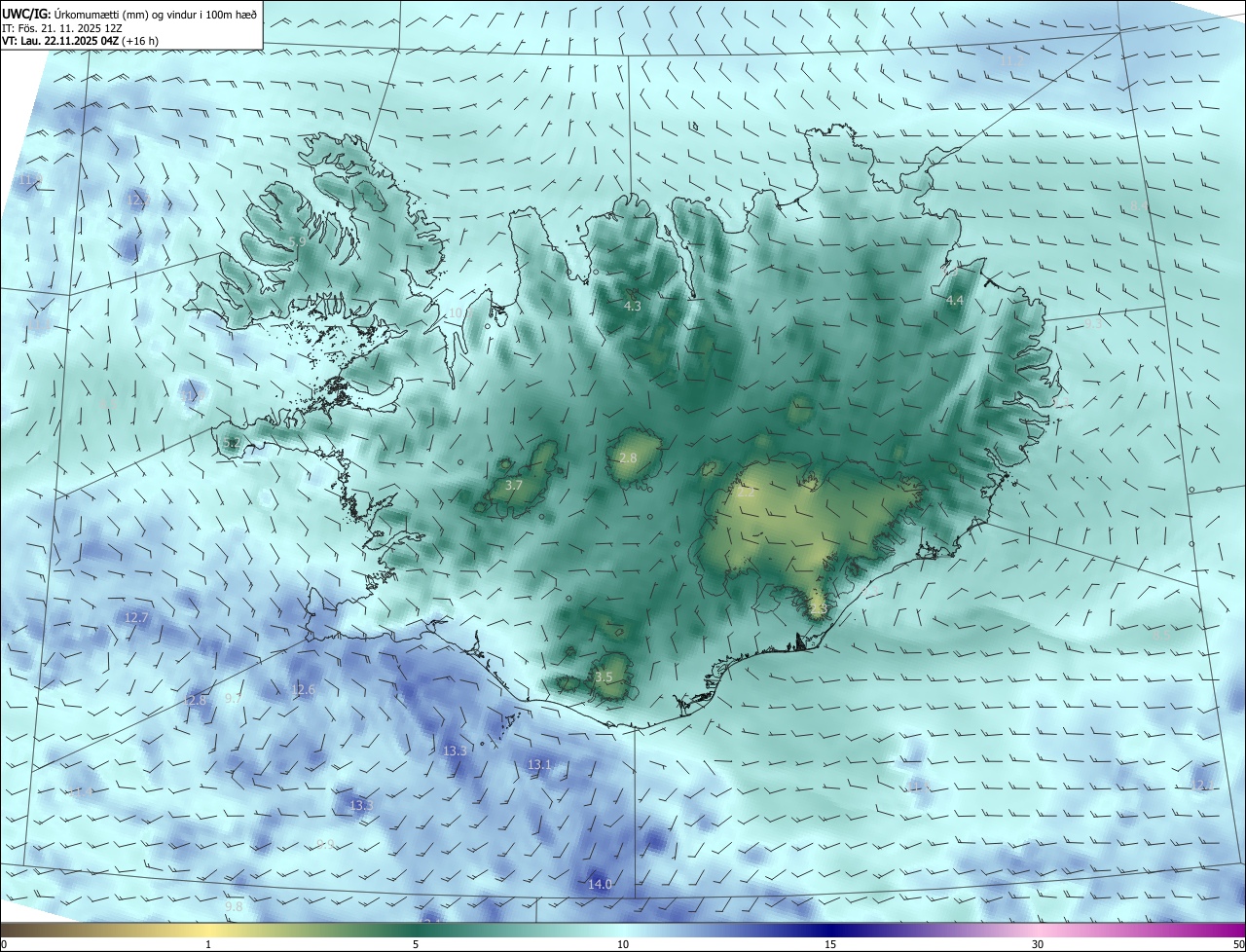Image resolution: width=1246 pixels, height=952 pixels.
Task: Click the 12.8 value over the sea
Action: (196, 700)
